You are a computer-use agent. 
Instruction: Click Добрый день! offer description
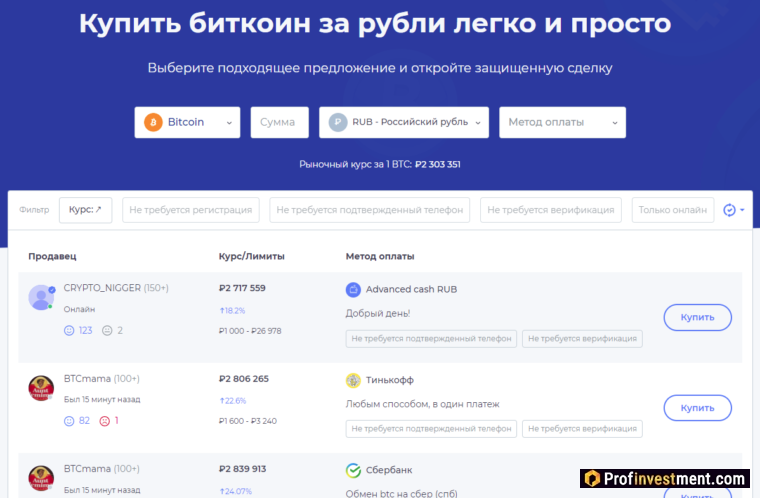click(x=378, y=314)
